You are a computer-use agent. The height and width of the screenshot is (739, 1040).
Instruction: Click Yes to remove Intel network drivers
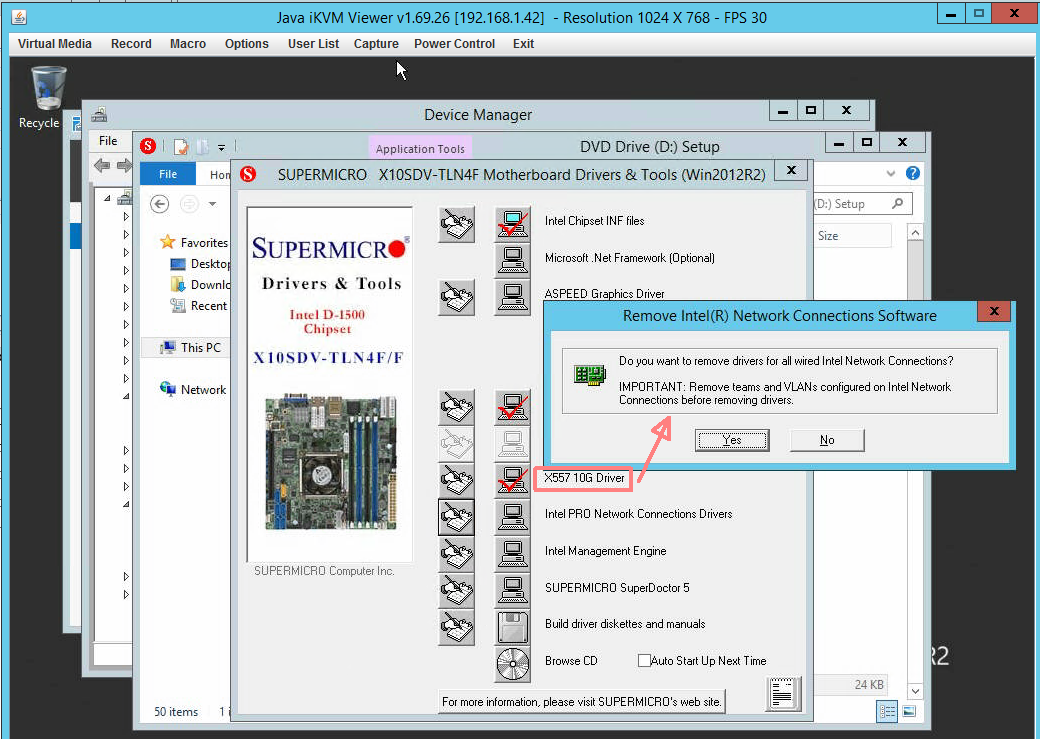(x=732, y=440)
